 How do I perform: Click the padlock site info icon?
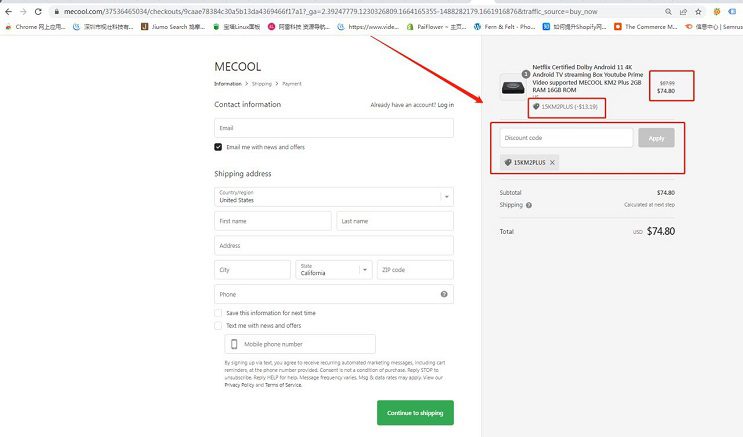(56, 11)
